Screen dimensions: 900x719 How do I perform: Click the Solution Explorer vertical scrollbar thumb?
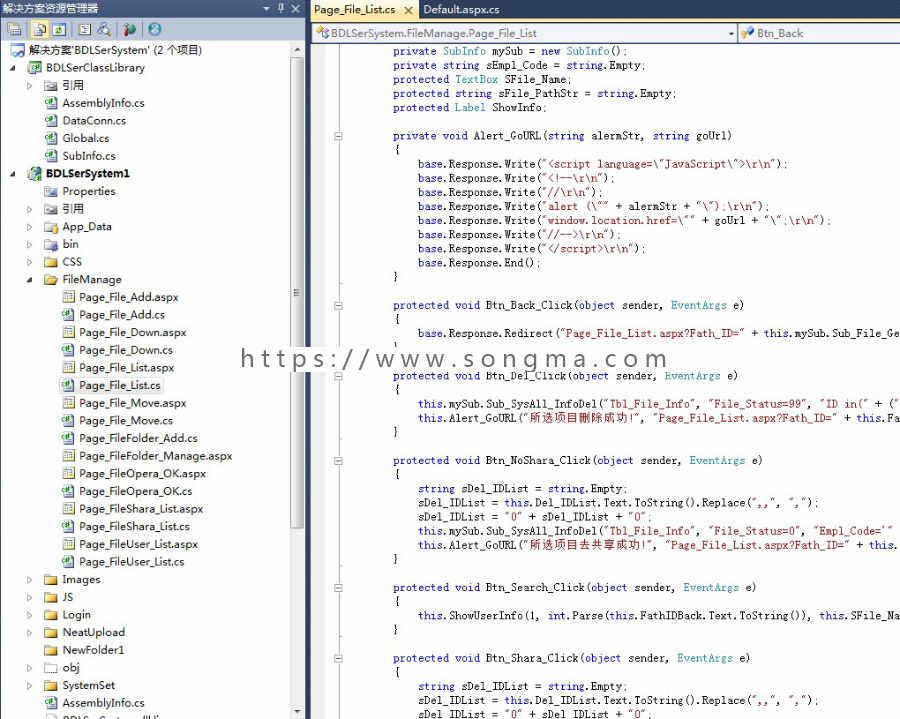[x=297, y=292]
